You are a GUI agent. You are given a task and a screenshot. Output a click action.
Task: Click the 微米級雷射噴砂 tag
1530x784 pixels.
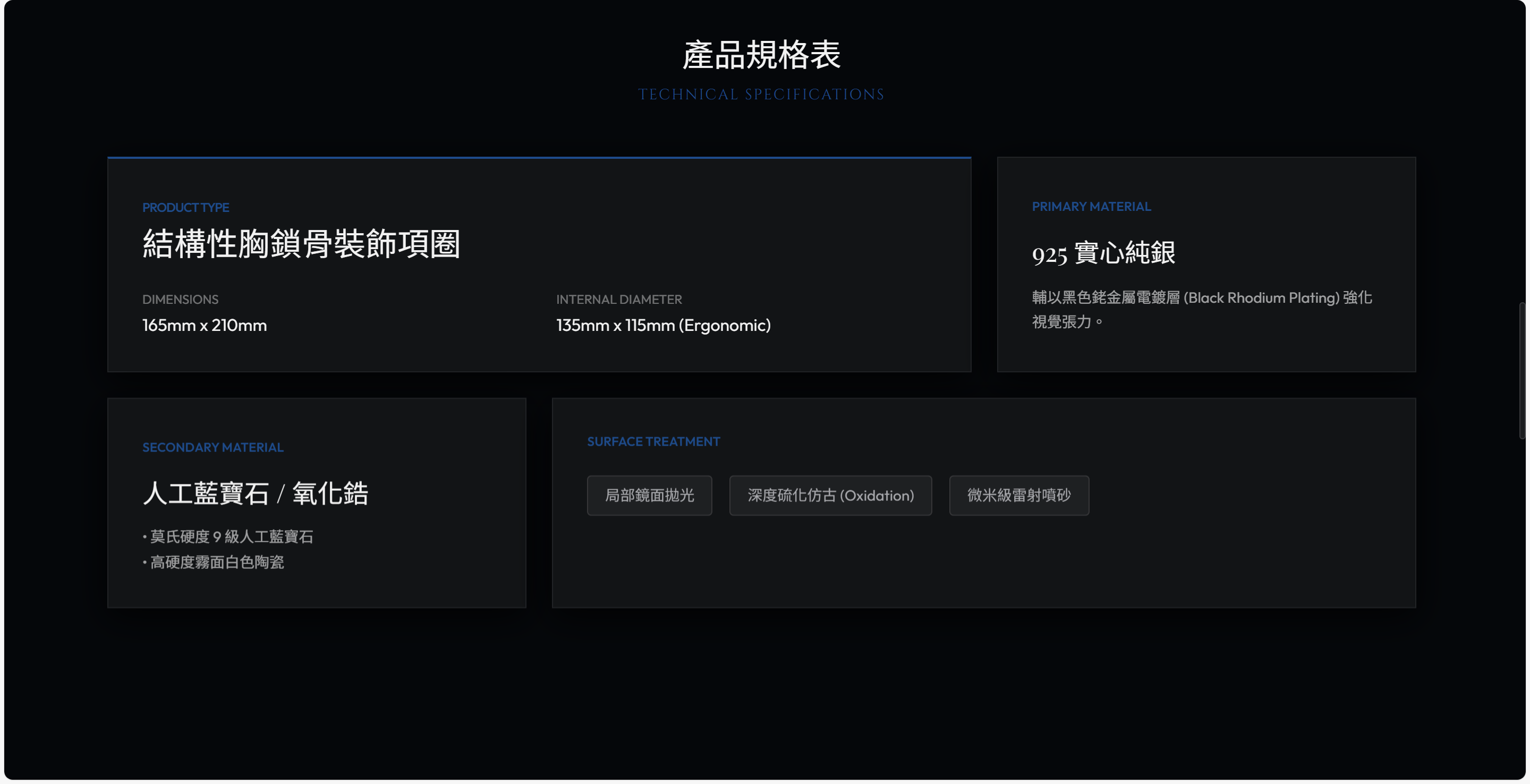pyautogui.click(x=1018, y=496)
